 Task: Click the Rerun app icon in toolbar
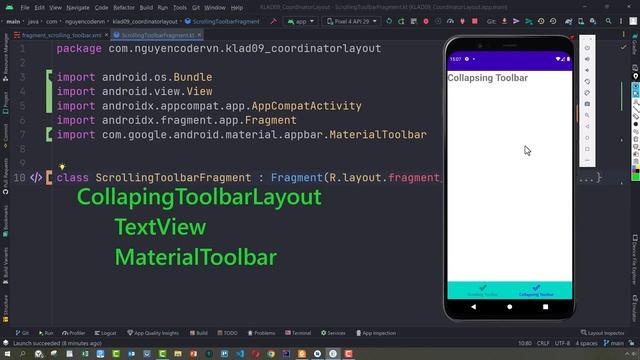tap(389, 21)
